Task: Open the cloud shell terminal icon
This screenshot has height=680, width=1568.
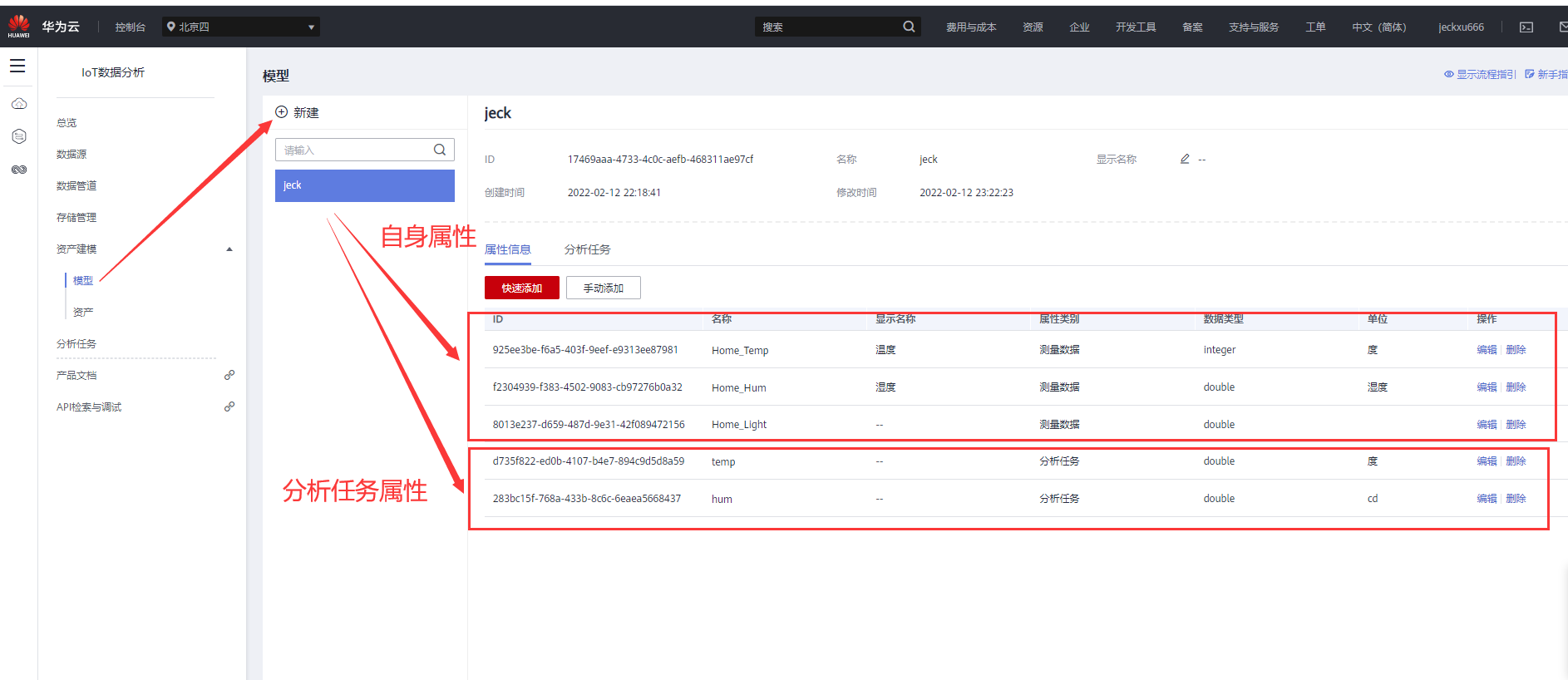Action: (x=1526, y=27)
